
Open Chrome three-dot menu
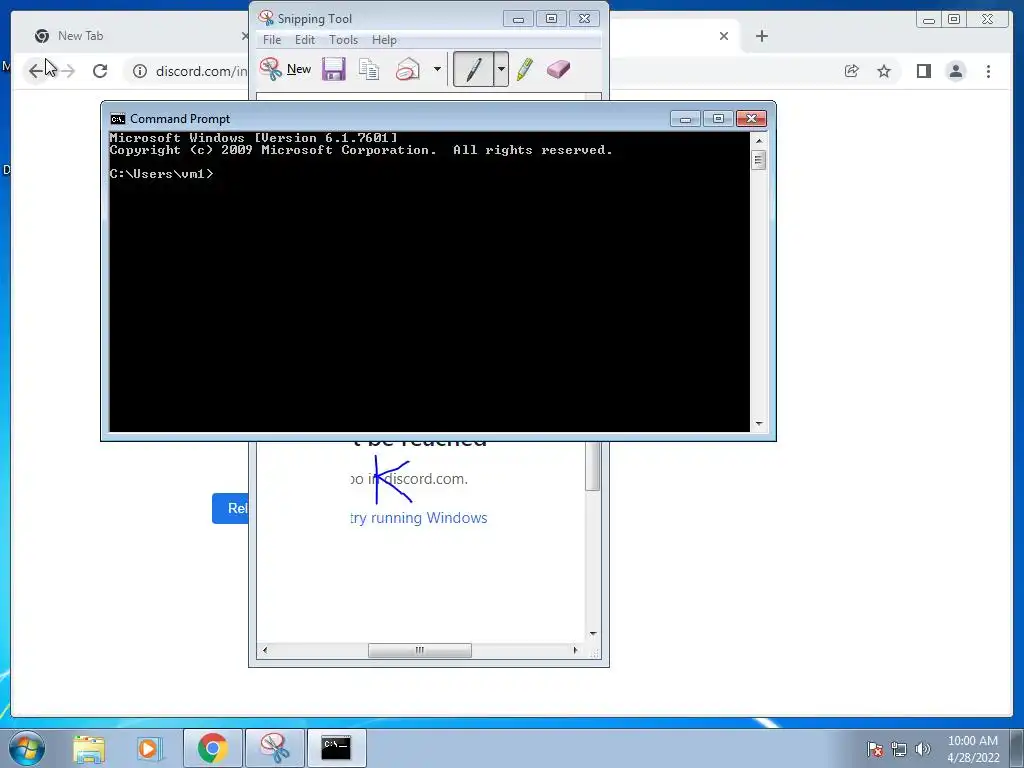[988, 71]
